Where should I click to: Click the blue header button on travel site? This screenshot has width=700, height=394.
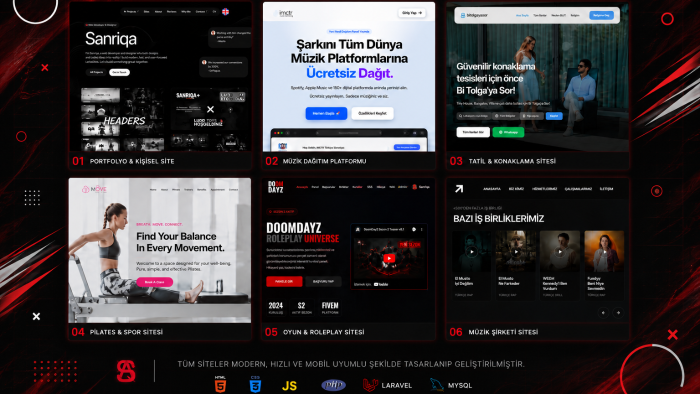coord(601,15)
